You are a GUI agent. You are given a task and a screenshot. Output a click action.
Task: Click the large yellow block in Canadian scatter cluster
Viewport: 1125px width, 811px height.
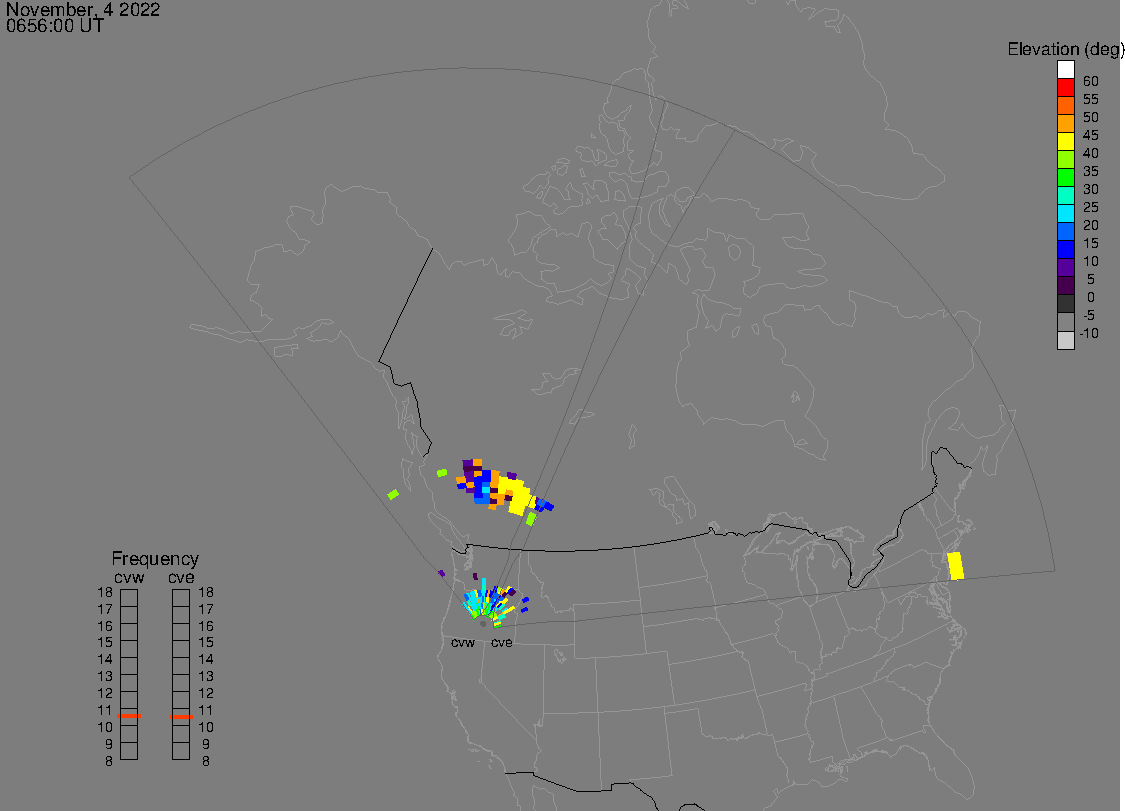(x=516, y=494)
